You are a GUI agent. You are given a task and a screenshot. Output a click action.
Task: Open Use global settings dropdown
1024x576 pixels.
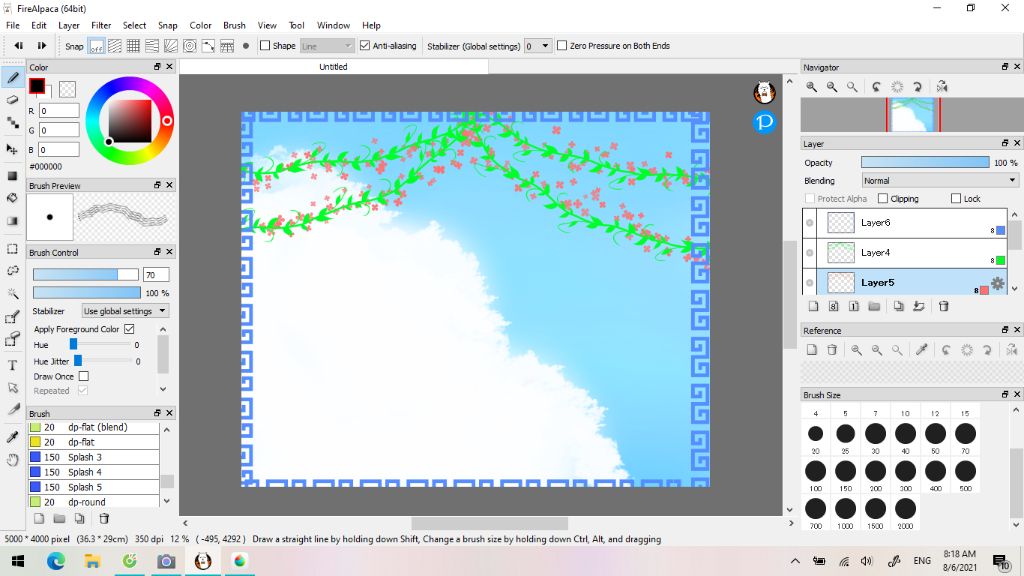click(x=125, y=311)
